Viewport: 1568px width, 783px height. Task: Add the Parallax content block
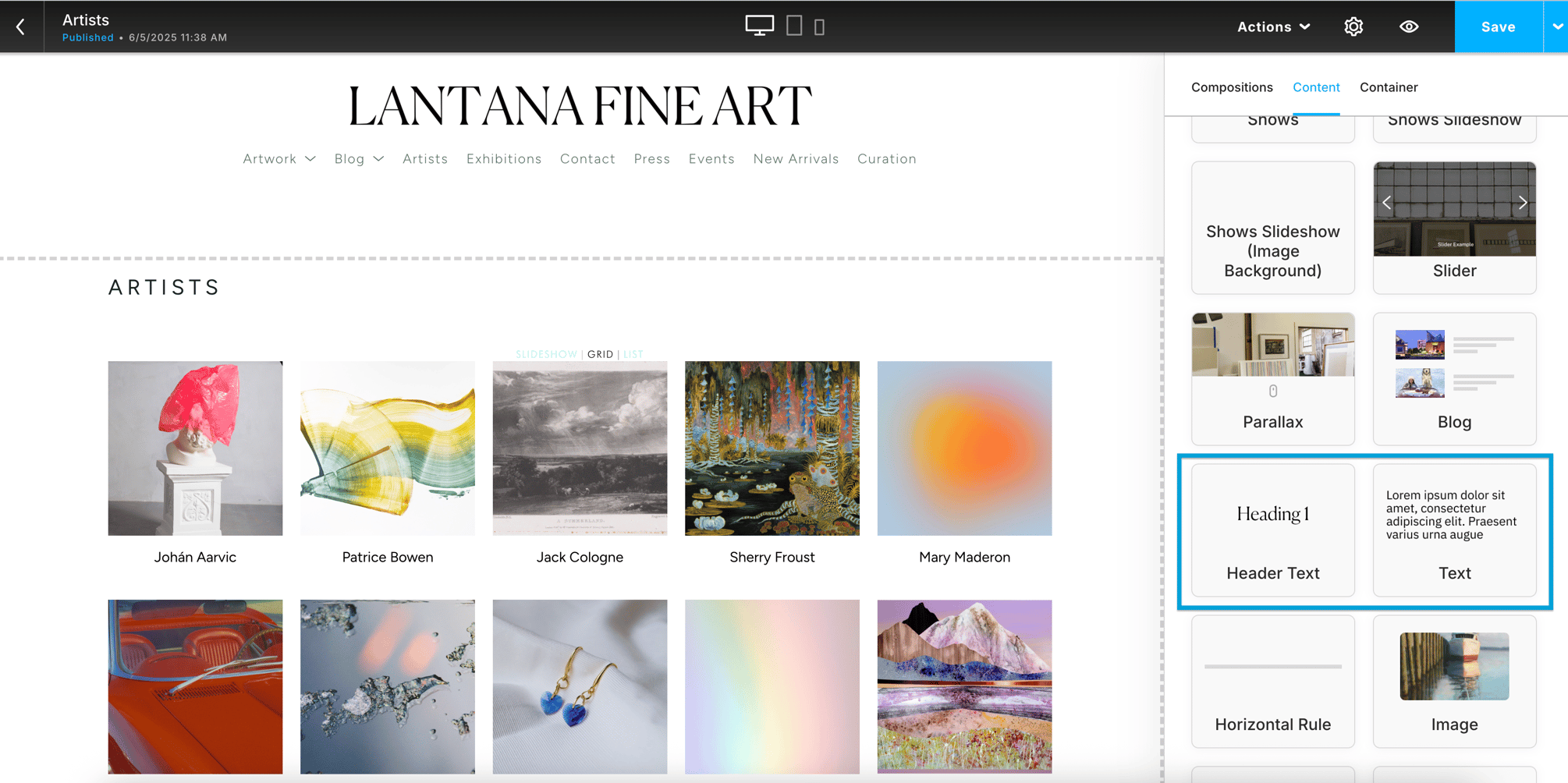(x=1273, y=379)
